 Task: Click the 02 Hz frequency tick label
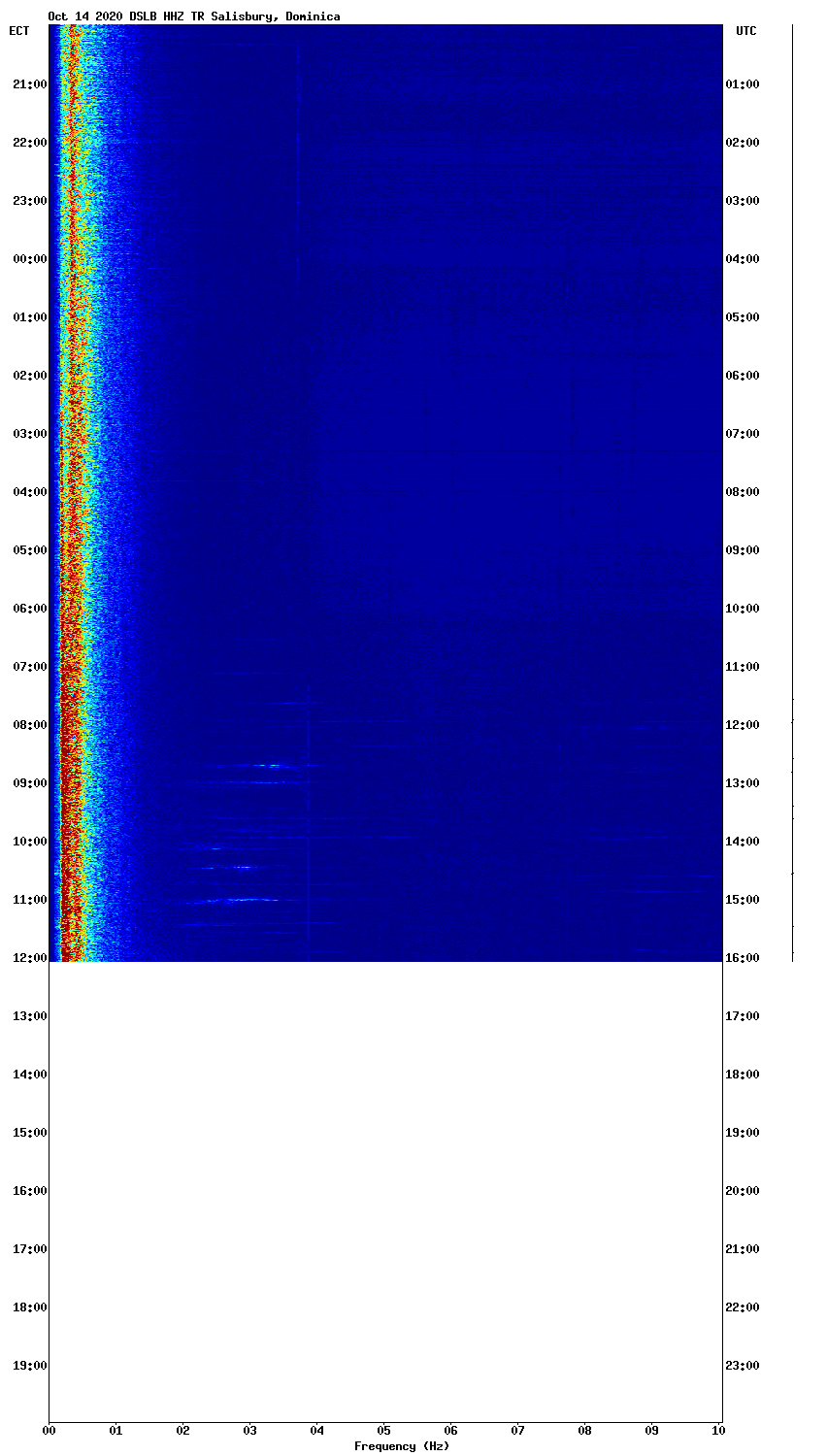pyautogui.click(x=183, y=1431)
